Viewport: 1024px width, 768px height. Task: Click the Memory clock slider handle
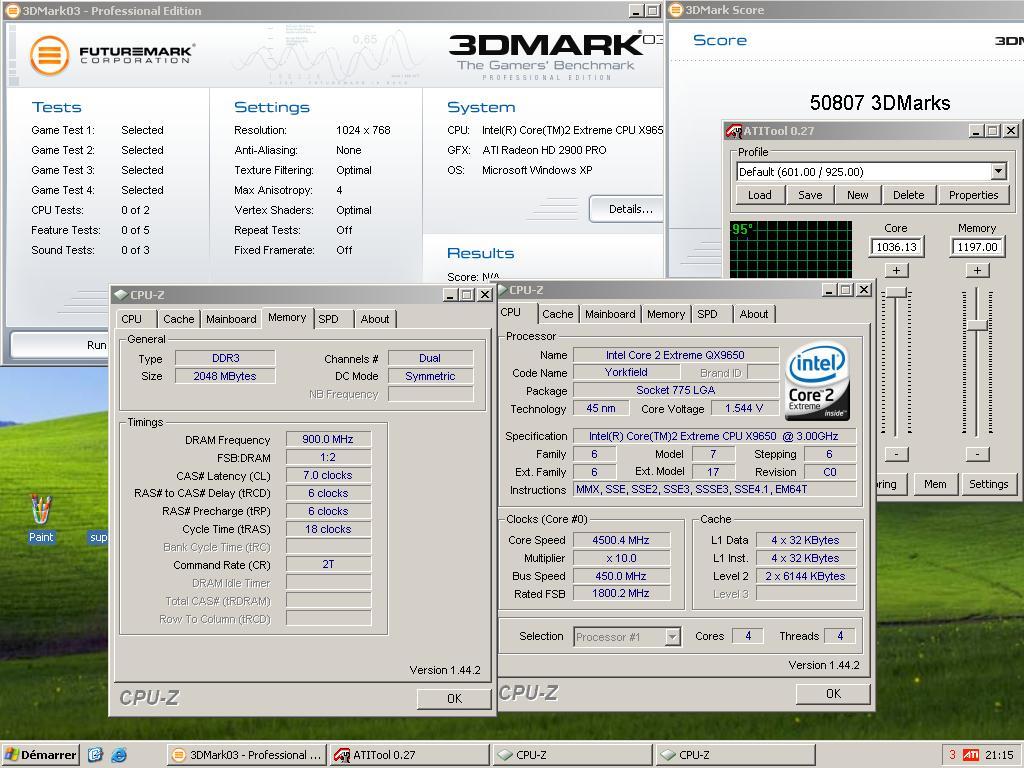pyautogui.click(x=977, y=325)
